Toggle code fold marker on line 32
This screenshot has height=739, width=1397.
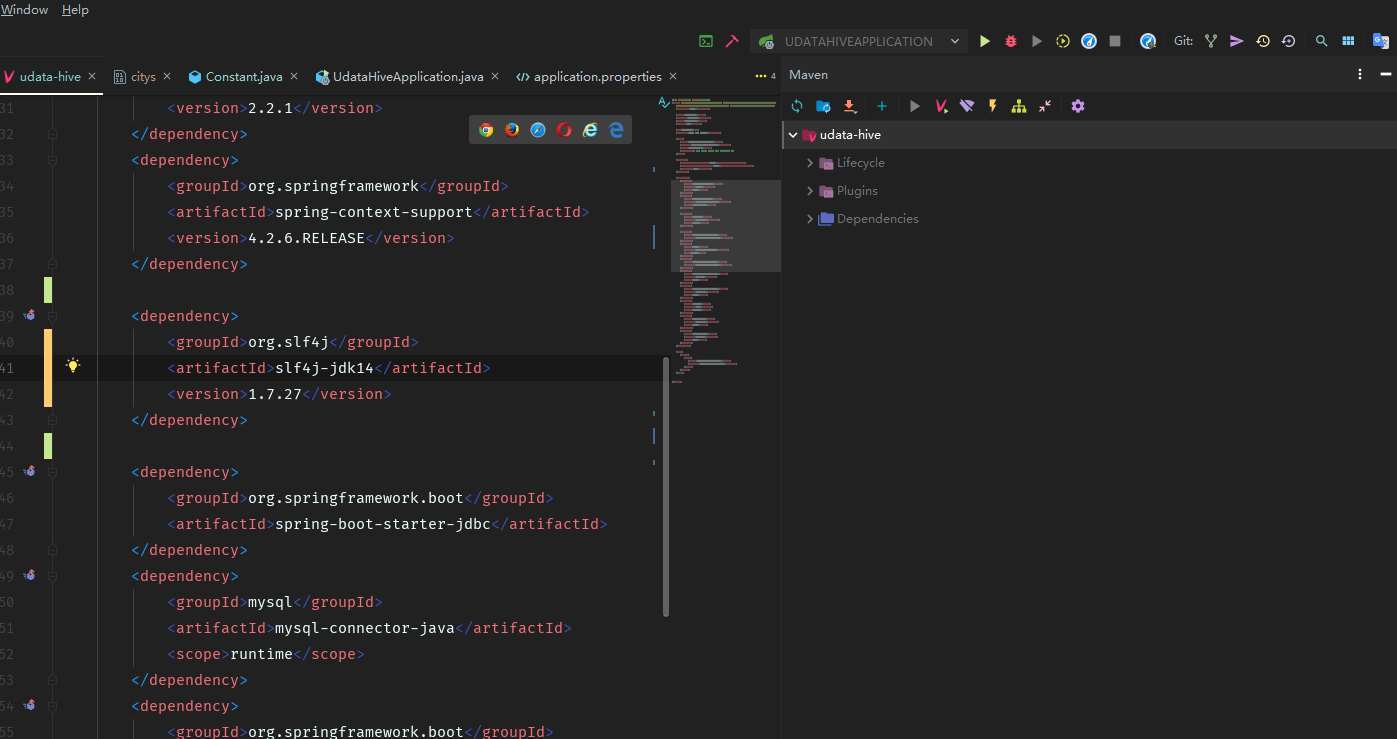pyautogui.click(x=52, y=134)
